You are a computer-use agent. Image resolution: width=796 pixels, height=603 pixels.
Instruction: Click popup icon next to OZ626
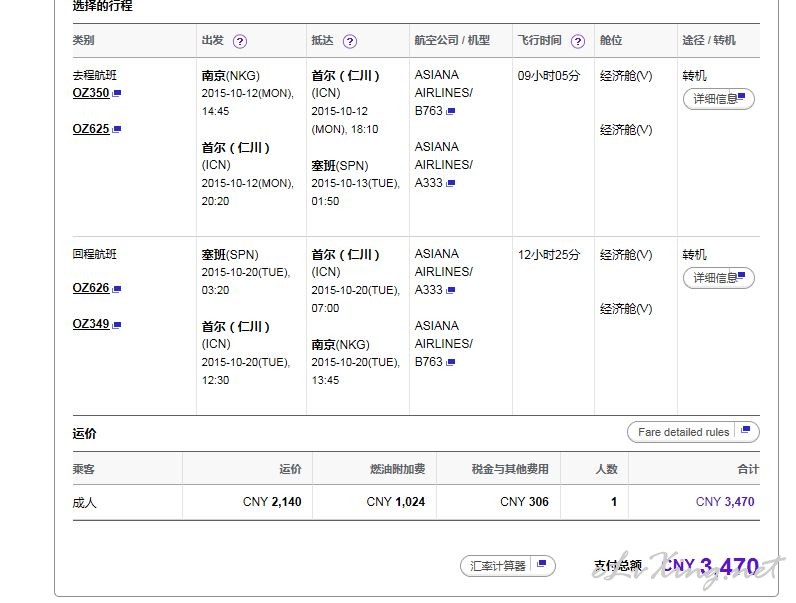click(117, 289)
